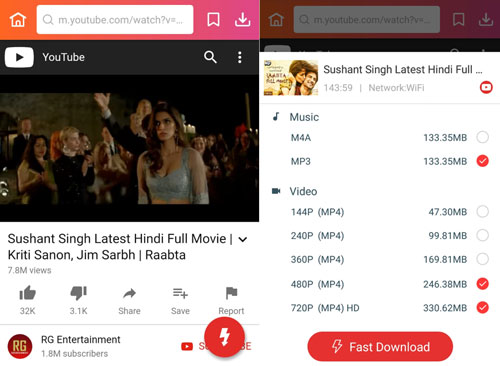This screenshot has height=366, width=500.
Task: Click the m.youtube.com address field in left screen
Action: [x=115, y=20]
